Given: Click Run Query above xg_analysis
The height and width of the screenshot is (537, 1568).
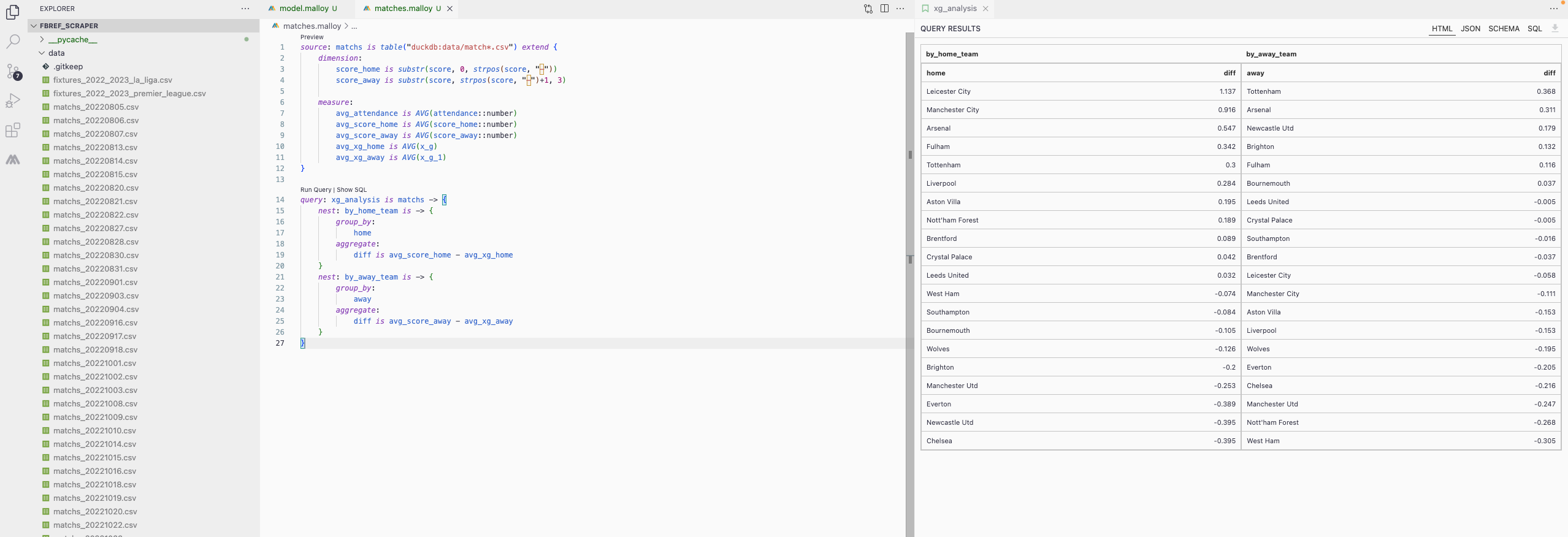Looking at the screenshot, I should click(x=315, y=190).
